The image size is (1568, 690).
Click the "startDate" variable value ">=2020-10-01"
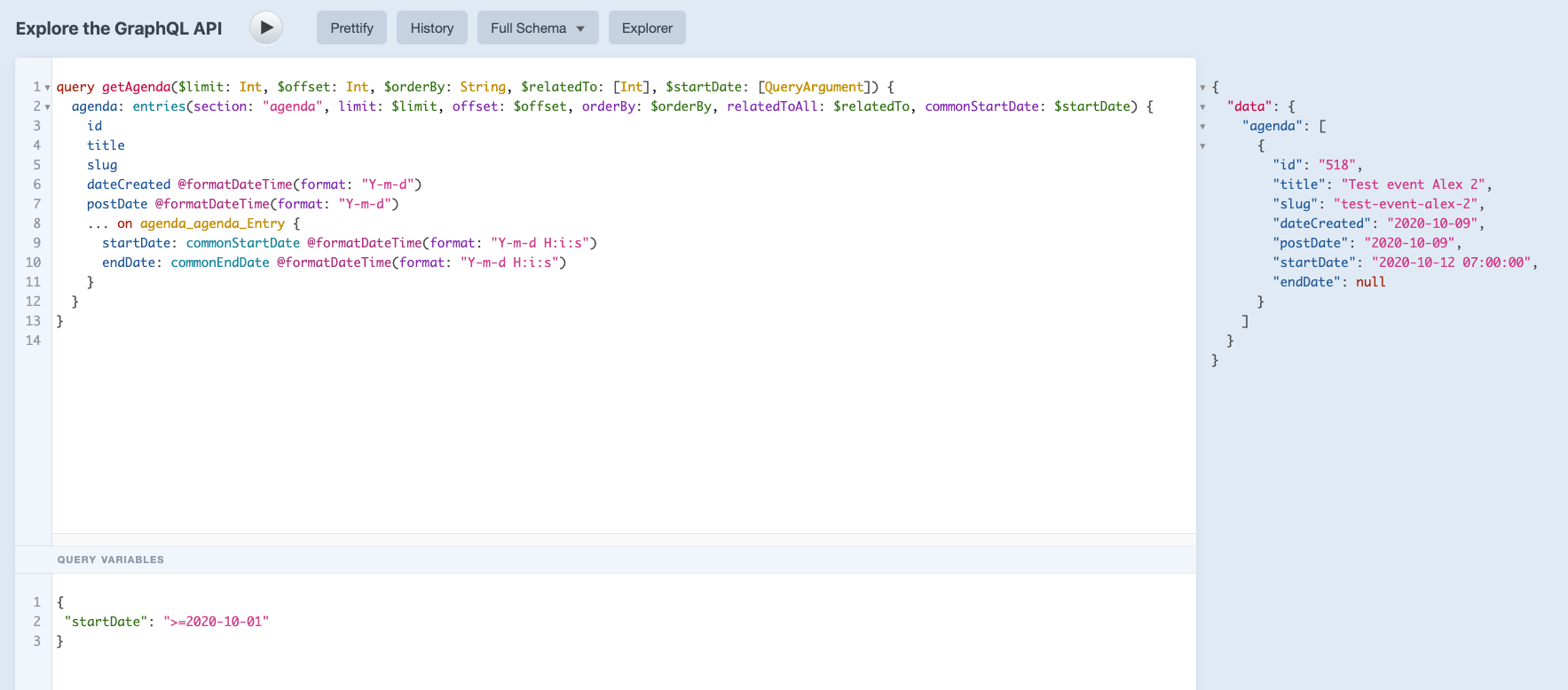pos(216,622)
